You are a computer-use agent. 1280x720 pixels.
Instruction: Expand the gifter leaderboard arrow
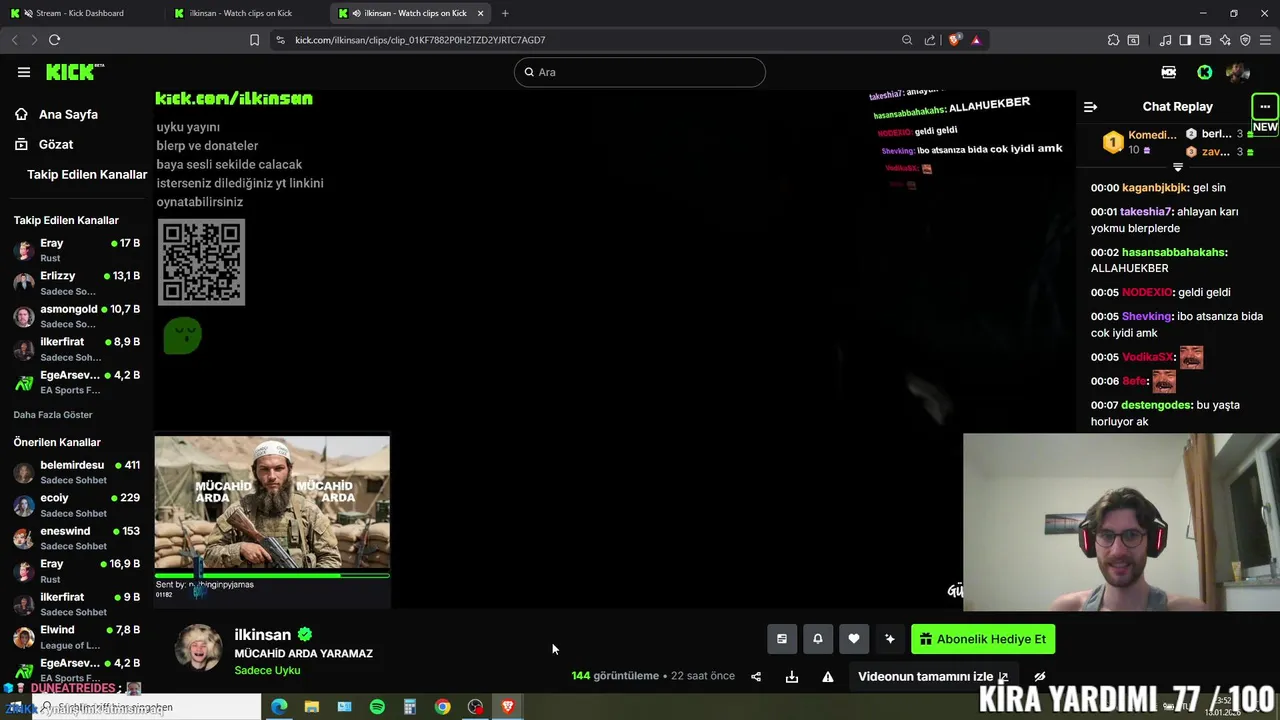click(x=1178, y=167)
